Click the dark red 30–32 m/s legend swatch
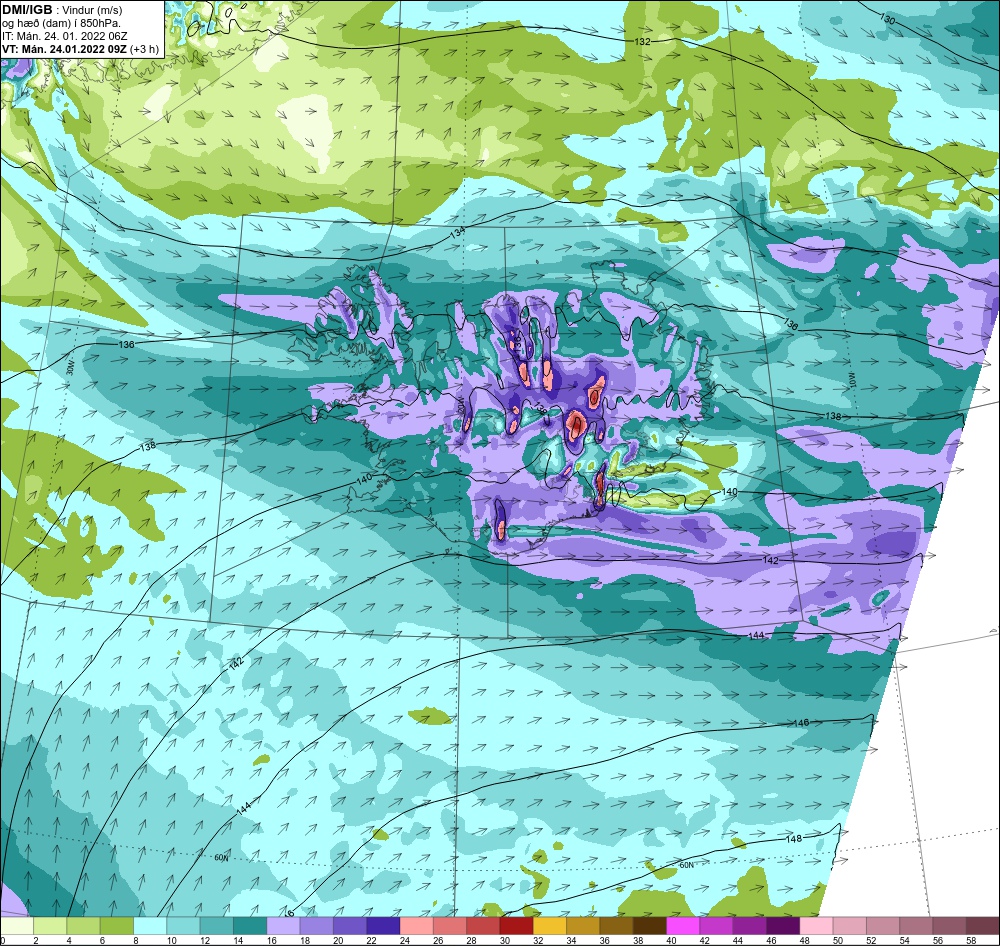This screenshot has height=946, width=1000. click(515, 925)
